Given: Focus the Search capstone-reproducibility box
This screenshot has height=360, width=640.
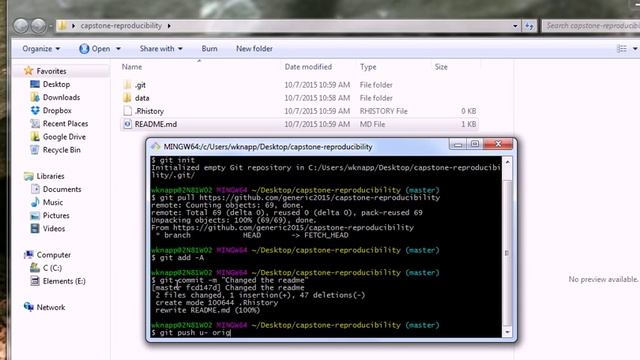Looking at the screenshot, I should tap(591, 26).
